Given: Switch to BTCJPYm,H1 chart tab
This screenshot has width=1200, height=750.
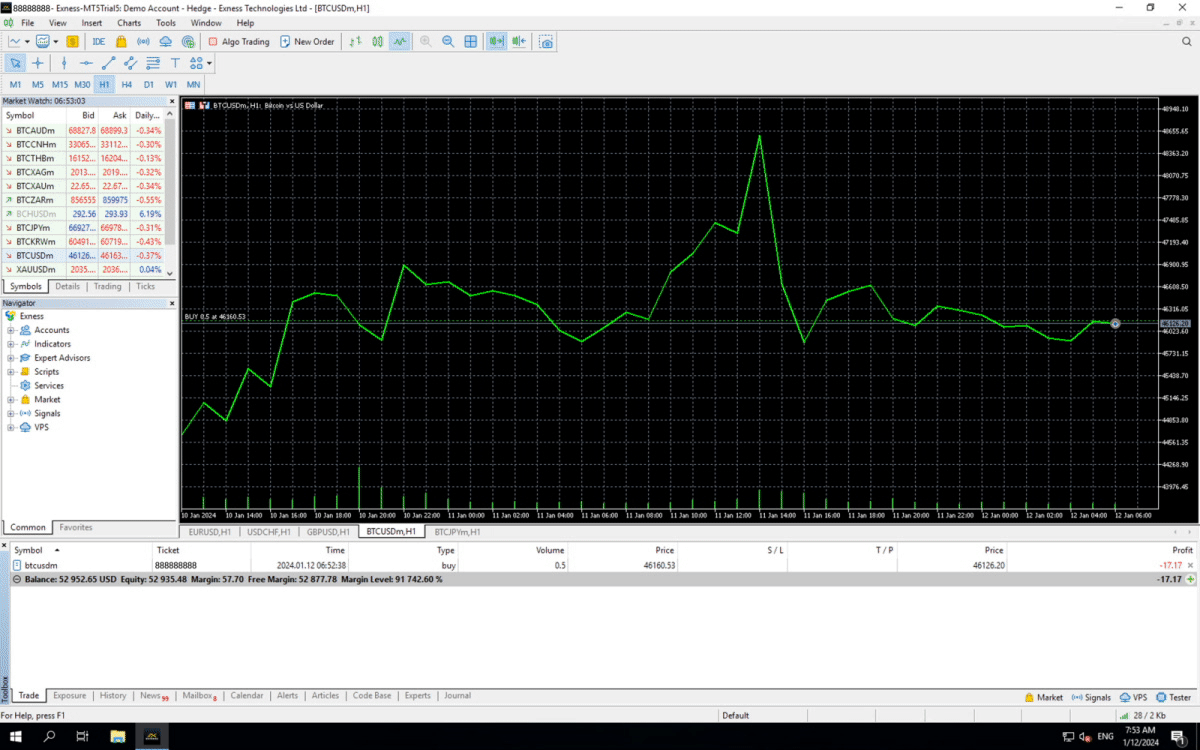Looking at the screenshot, I should click(458, 532).
